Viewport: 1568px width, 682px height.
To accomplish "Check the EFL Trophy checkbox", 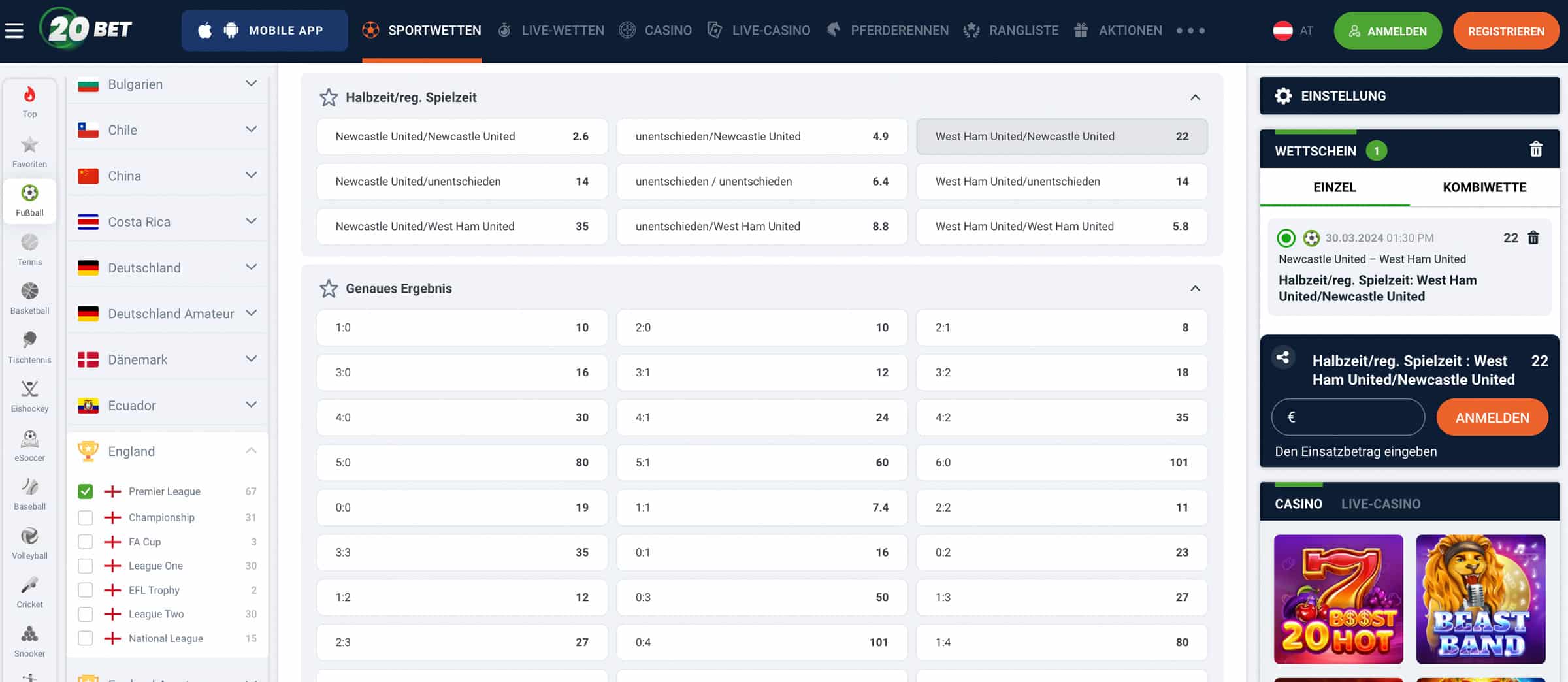I will (x=86, y=590).
